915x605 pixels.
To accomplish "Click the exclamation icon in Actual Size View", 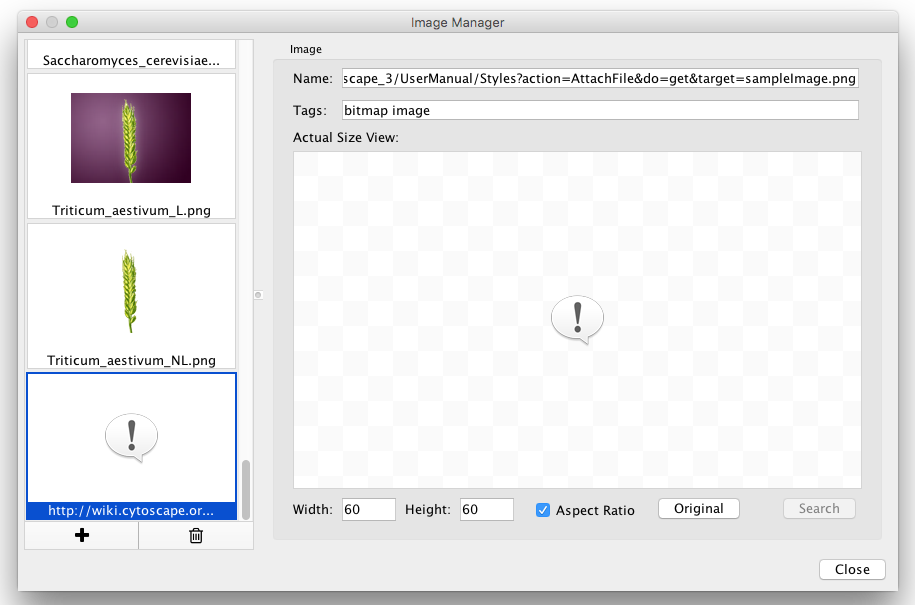I will tap(577, 320).
